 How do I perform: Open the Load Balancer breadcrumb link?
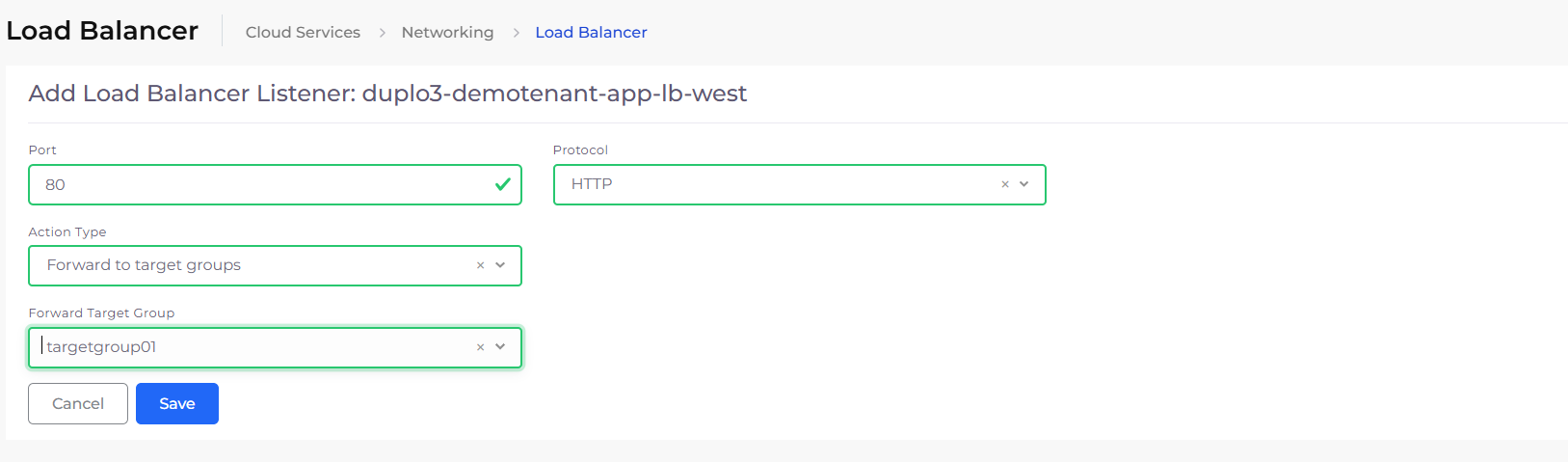(591, 32)
